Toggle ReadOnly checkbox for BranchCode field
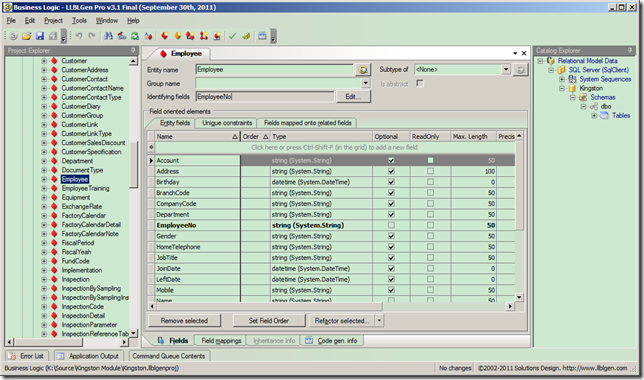 coord(430,193)
